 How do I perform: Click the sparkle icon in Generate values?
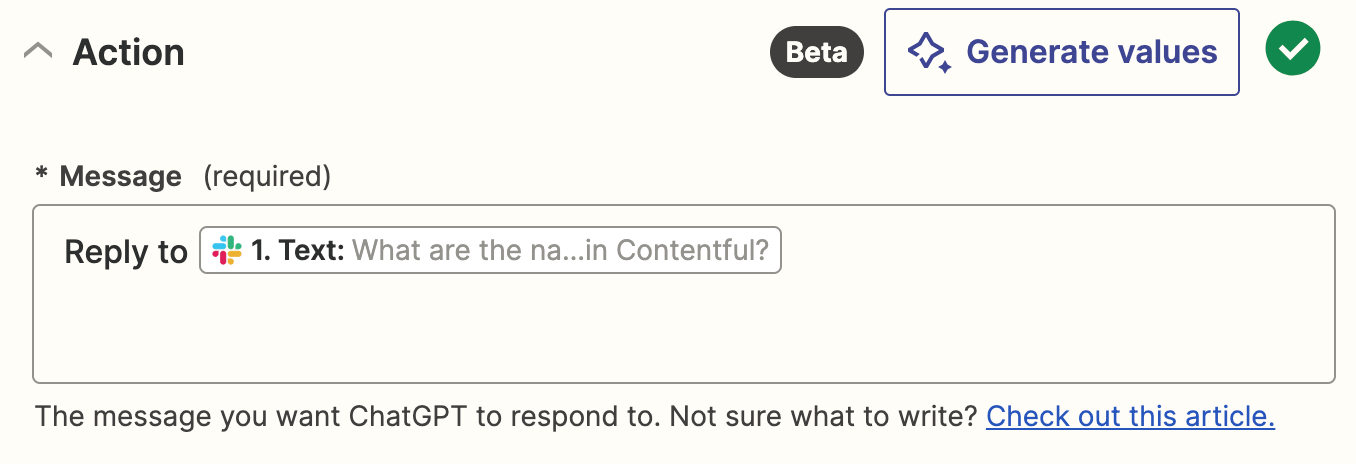pyautogui.click(x=928, y=52)
